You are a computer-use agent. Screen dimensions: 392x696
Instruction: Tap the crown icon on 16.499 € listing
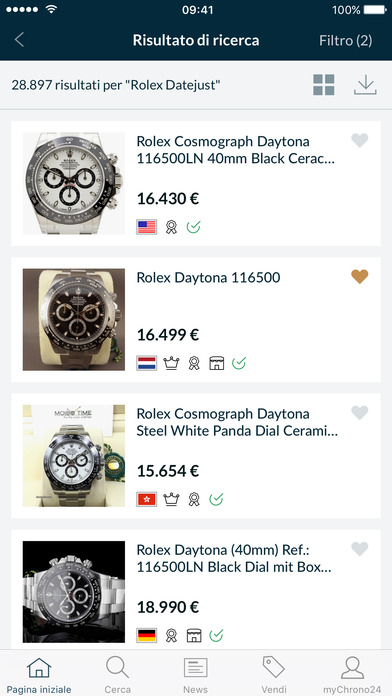click(x=171, y=364)
